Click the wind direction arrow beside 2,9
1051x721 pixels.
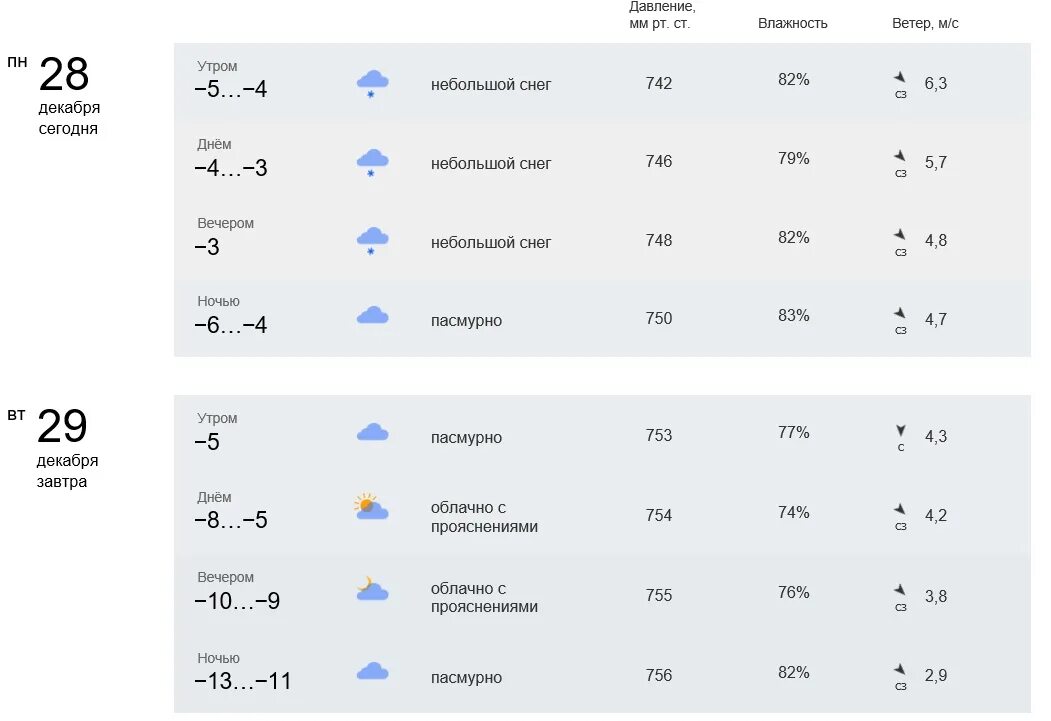(900, 669)
